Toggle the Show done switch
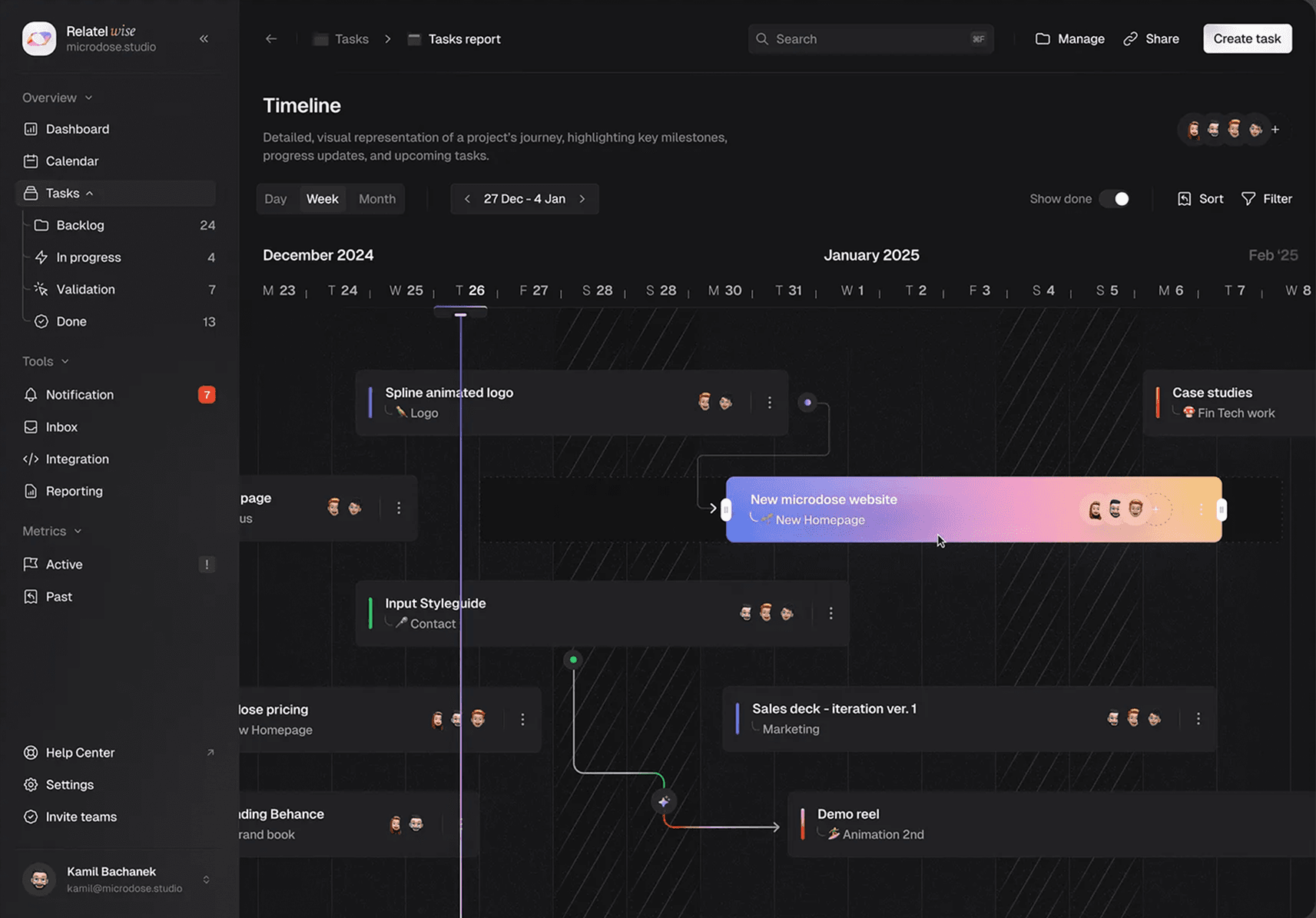1316x918 pixels. (x=1115, y=199)
